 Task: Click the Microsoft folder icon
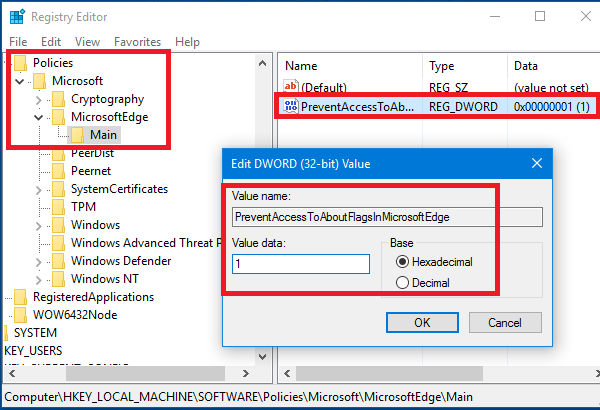point(40,81)
